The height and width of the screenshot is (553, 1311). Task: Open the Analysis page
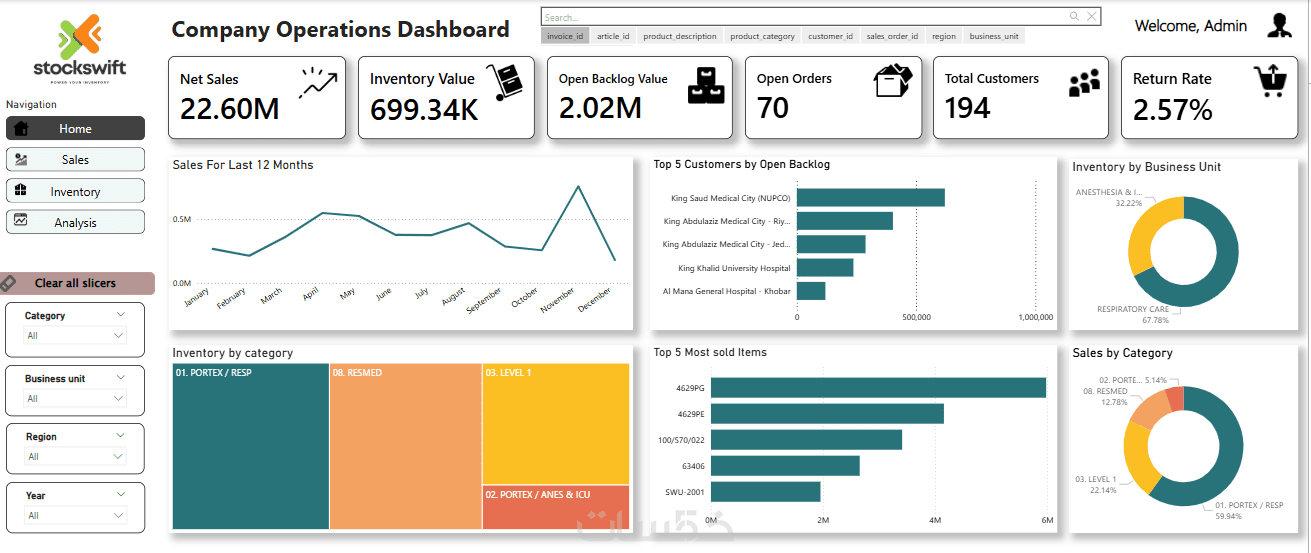pos(75,222)
